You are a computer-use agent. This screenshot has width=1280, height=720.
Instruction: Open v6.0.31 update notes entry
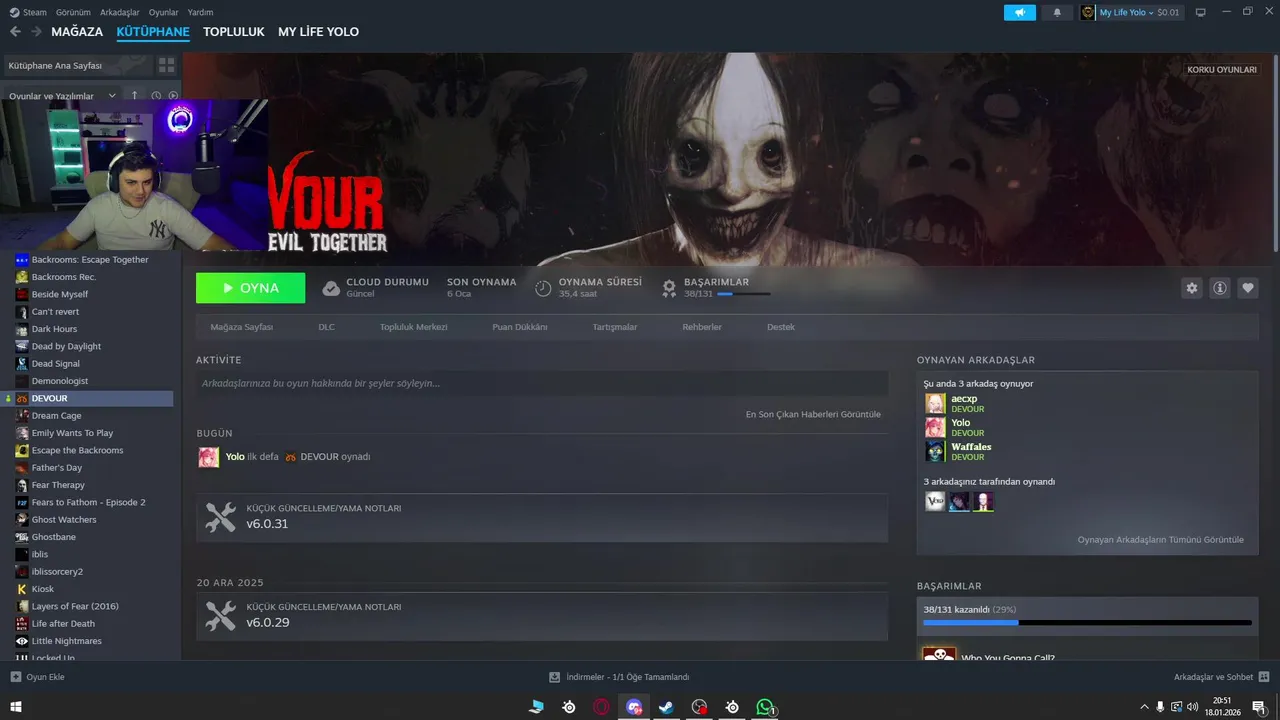[542, 517]
